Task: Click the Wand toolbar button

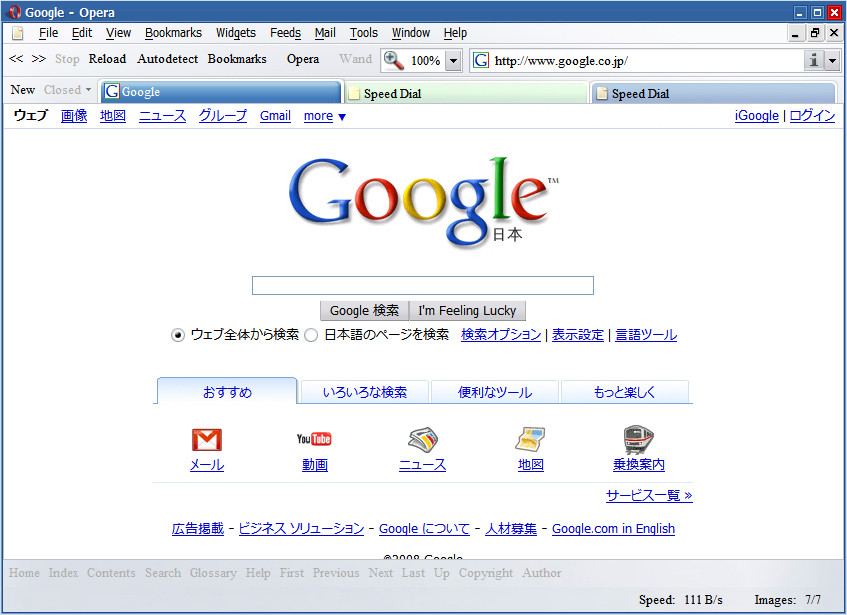Action: pyautogui.click(x=355, y=59)
